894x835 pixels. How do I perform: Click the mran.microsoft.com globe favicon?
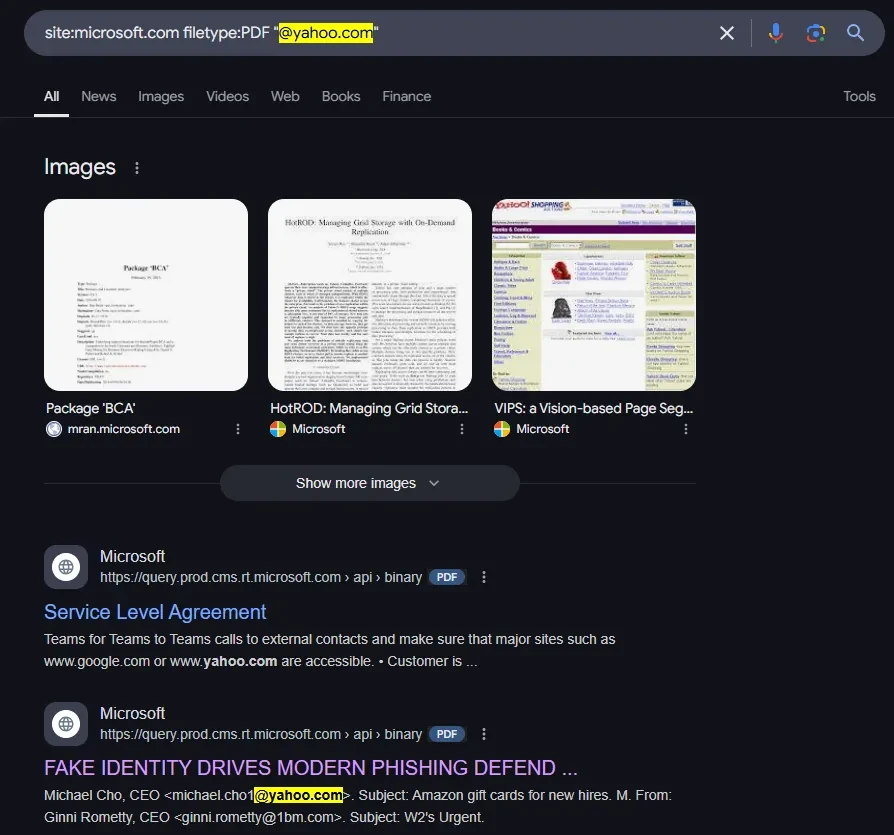coord(54,429)
